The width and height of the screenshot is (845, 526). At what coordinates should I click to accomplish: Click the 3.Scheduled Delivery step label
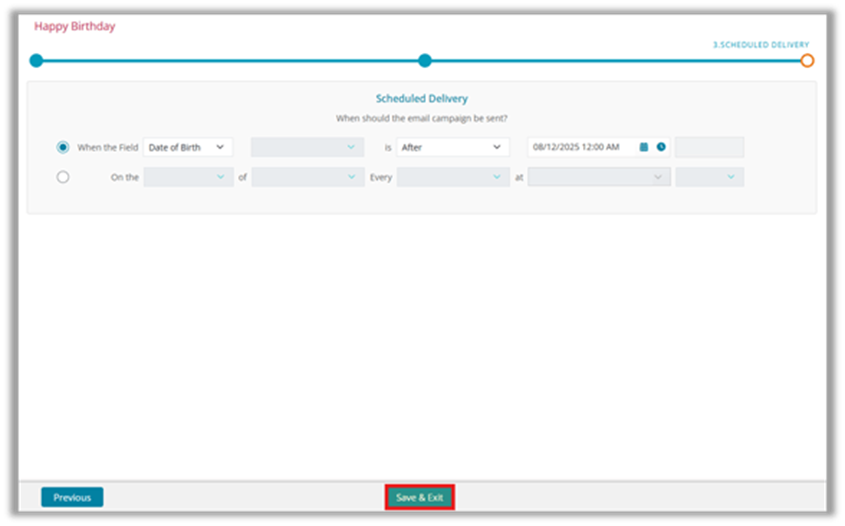tap(760, 45)
